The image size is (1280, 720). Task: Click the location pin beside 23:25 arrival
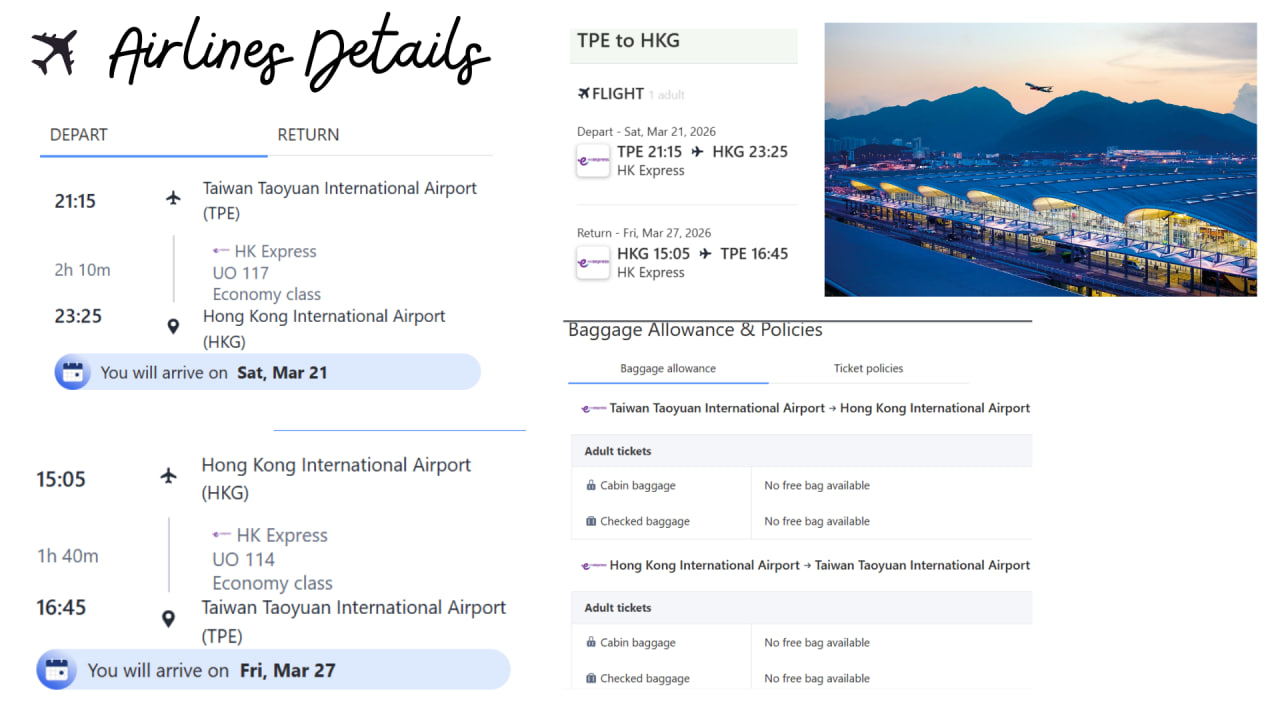pos(173,326)
